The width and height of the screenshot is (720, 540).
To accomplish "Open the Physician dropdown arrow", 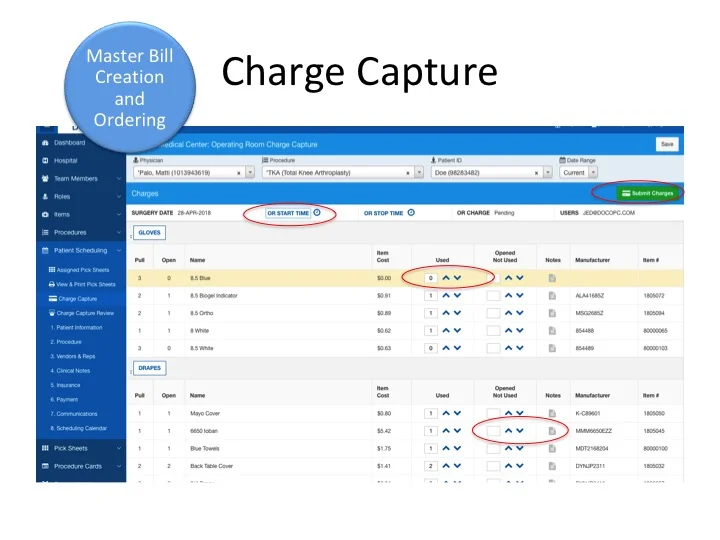I will pos(250,173).
